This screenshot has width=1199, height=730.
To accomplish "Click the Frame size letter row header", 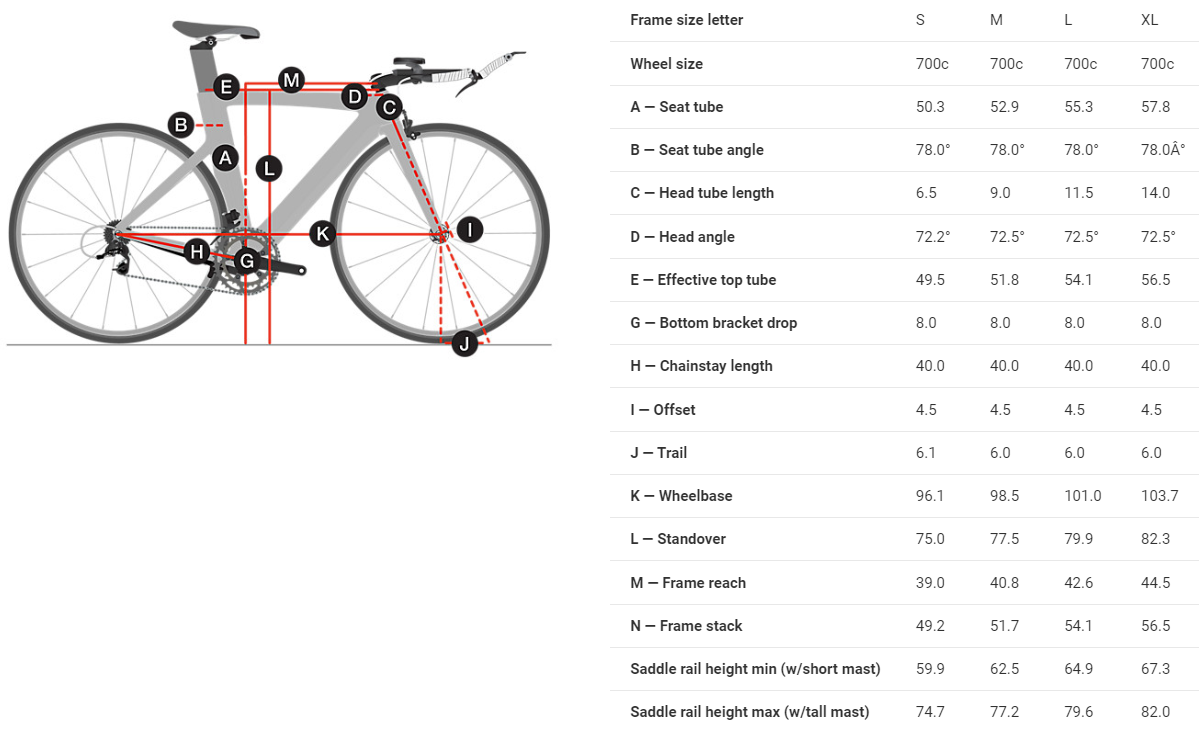I will click(686, 20).
